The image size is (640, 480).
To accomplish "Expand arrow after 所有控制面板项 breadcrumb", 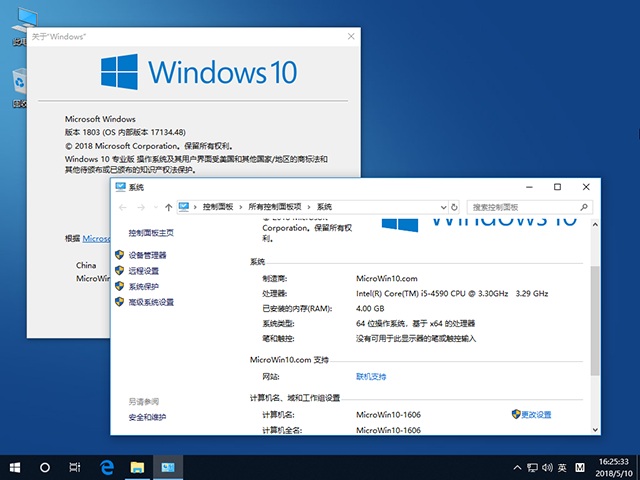I will [x=309, y=207].
